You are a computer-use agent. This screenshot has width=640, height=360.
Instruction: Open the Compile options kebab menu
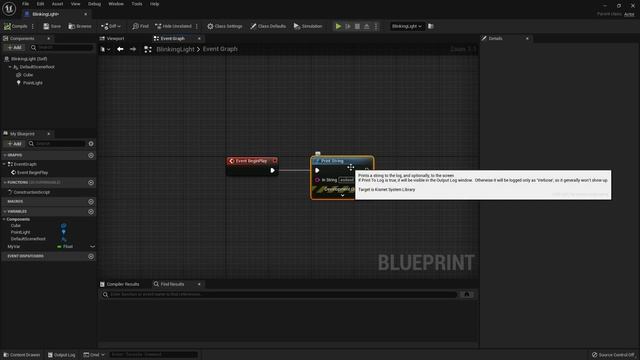33,26
